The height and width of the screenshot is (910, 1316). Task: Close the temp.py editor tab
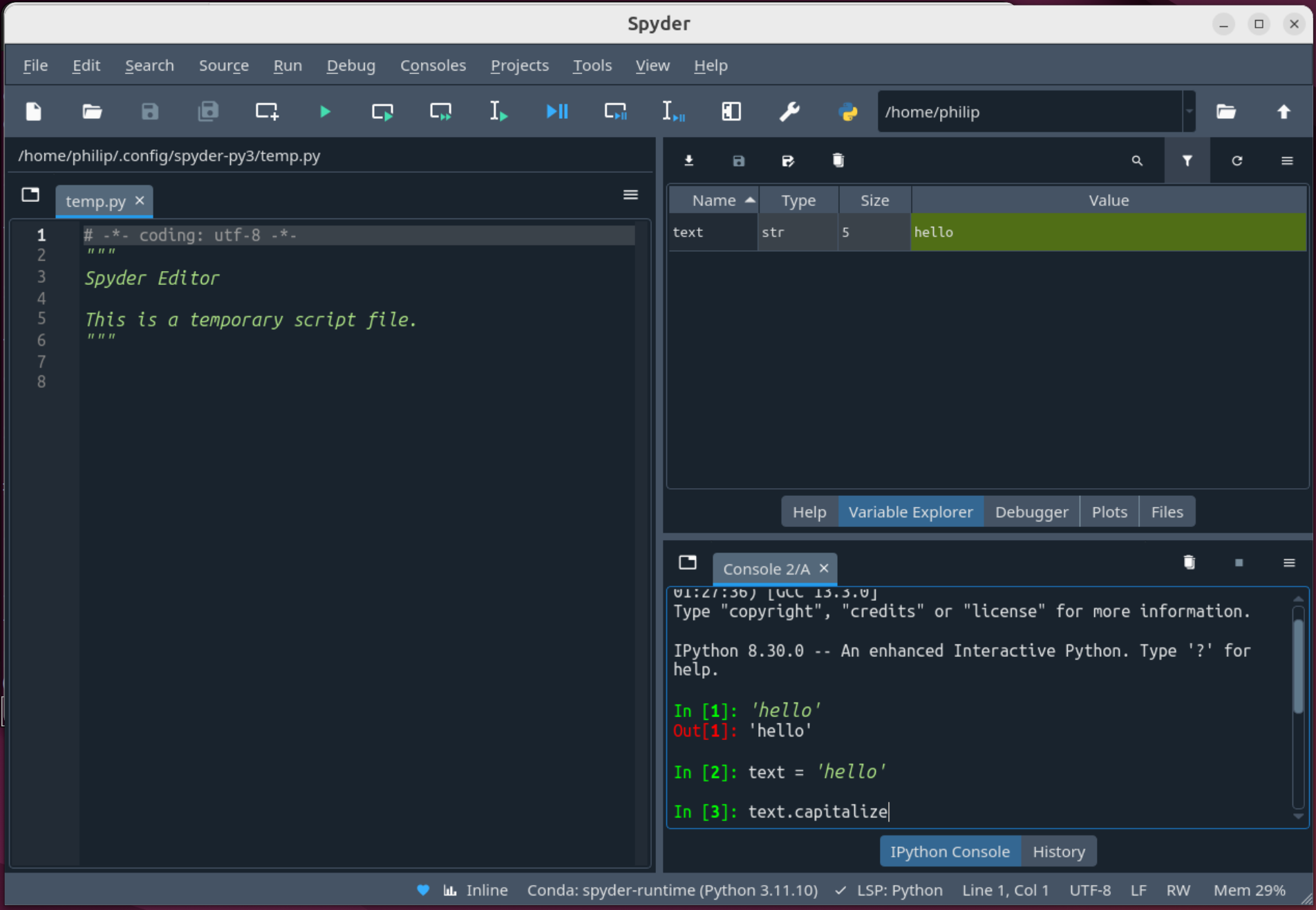[140, 201]
